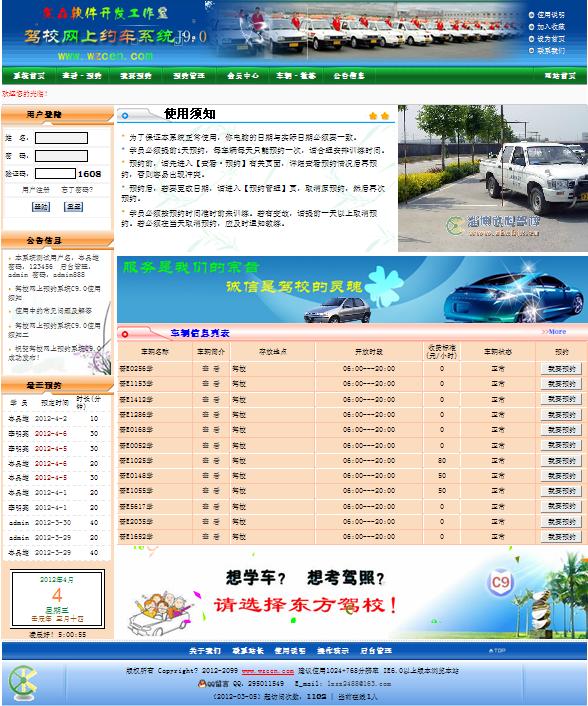Click the reserve button for vehicle 0256

561,369
